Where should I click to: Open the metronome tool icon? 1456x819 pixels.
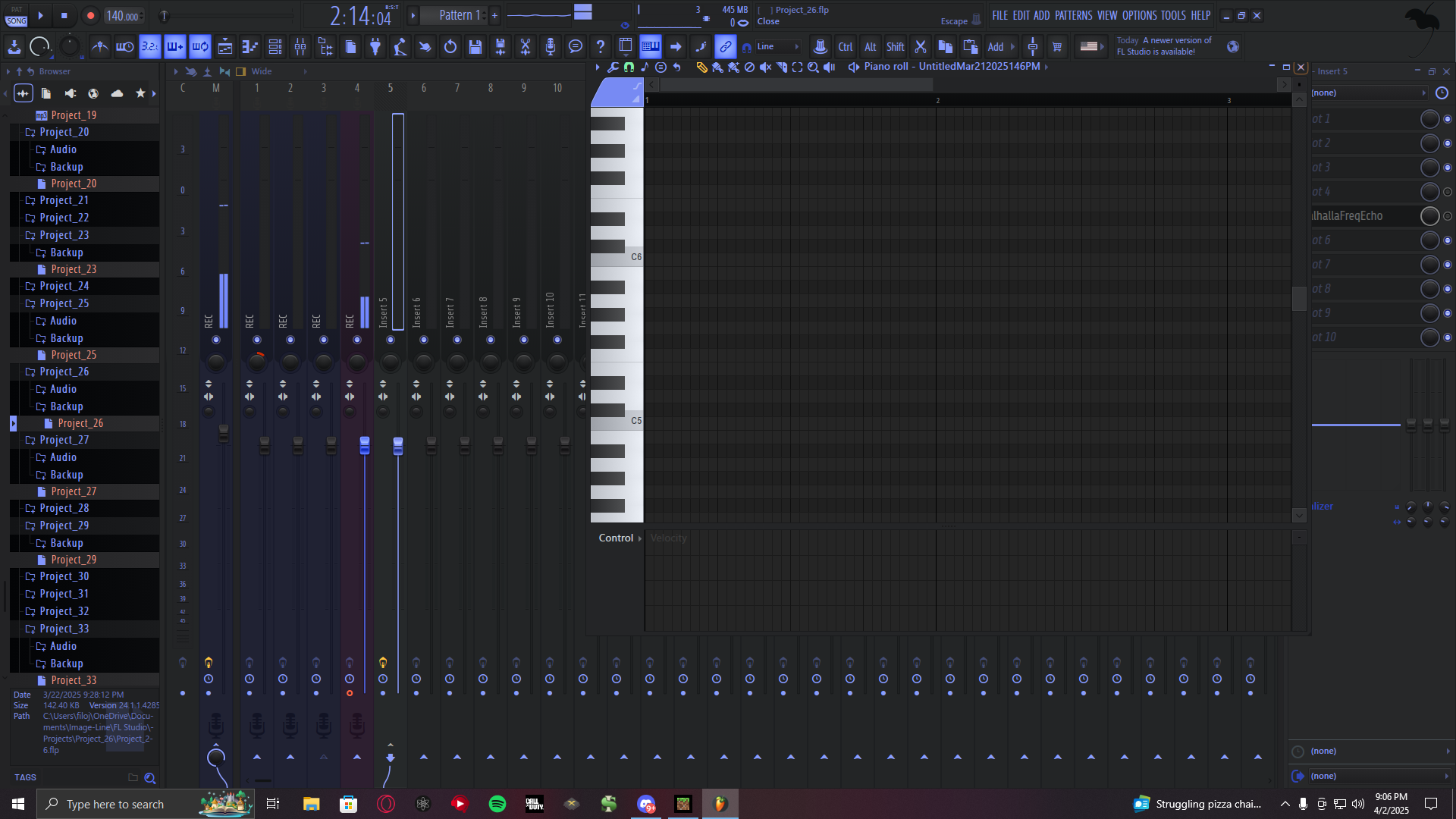point(99,47)
